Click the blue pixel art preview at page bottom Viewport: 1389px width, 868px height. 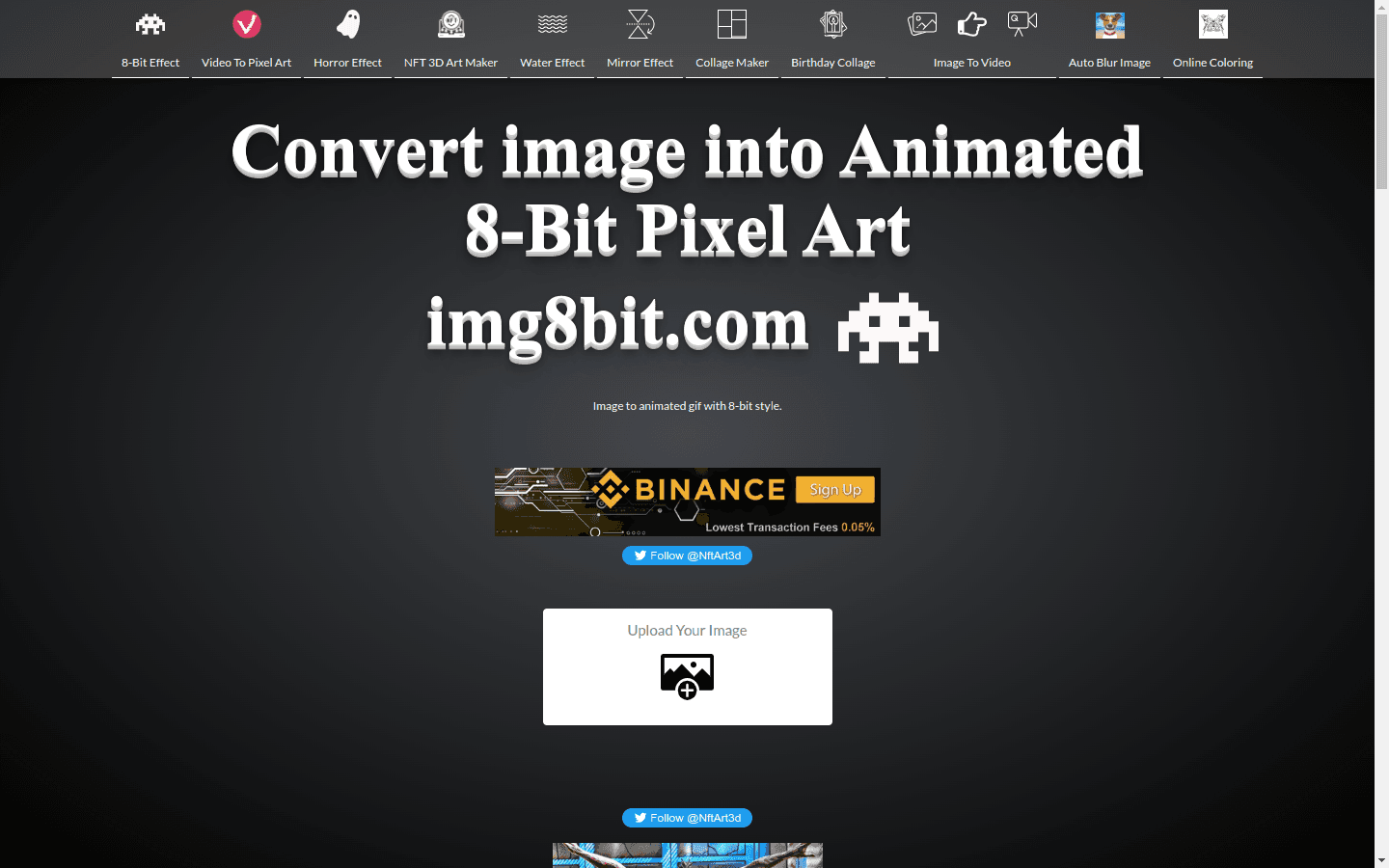(687, 855)
